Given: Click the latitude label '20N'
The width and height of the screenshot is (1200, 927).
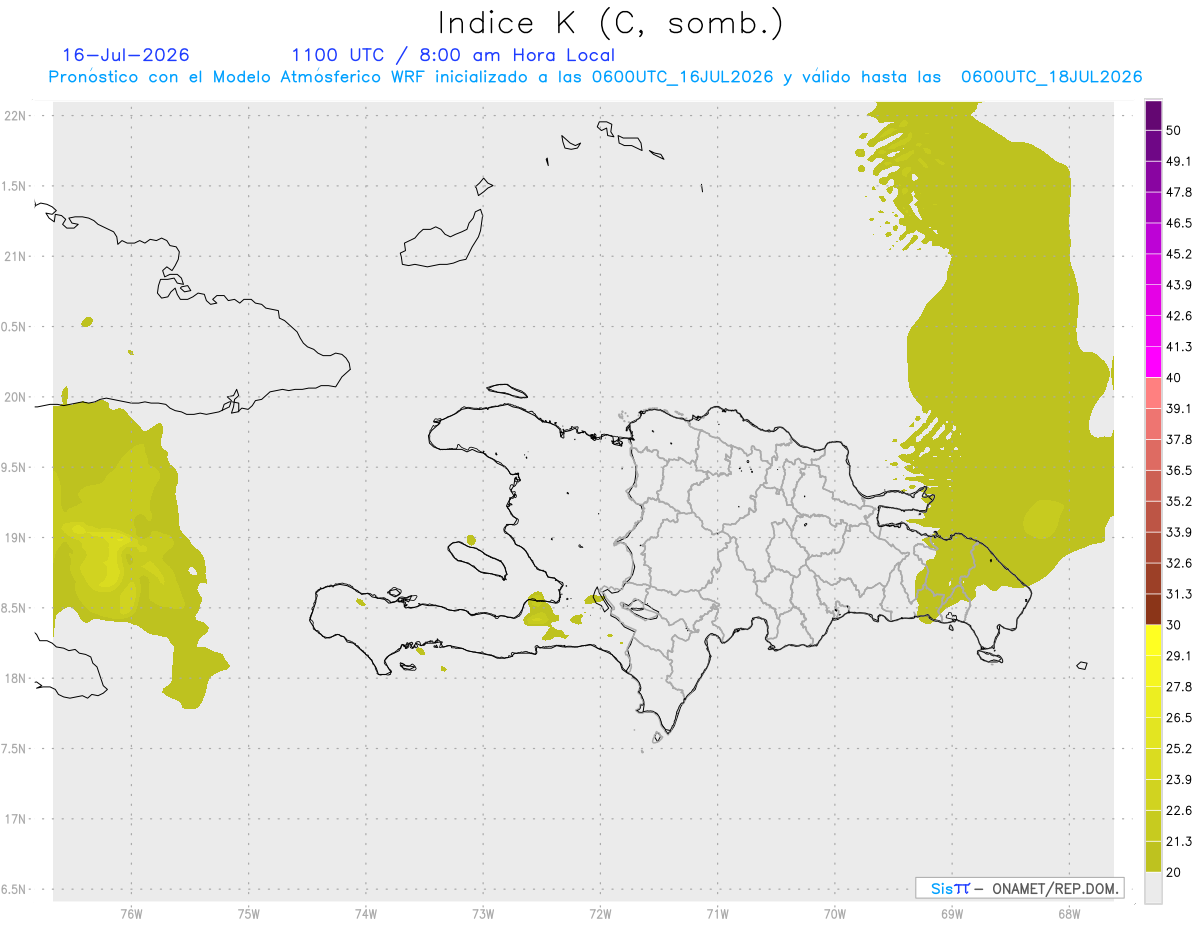Looking at the screenshot, I should pyautogui.click(x=15, y=397).
